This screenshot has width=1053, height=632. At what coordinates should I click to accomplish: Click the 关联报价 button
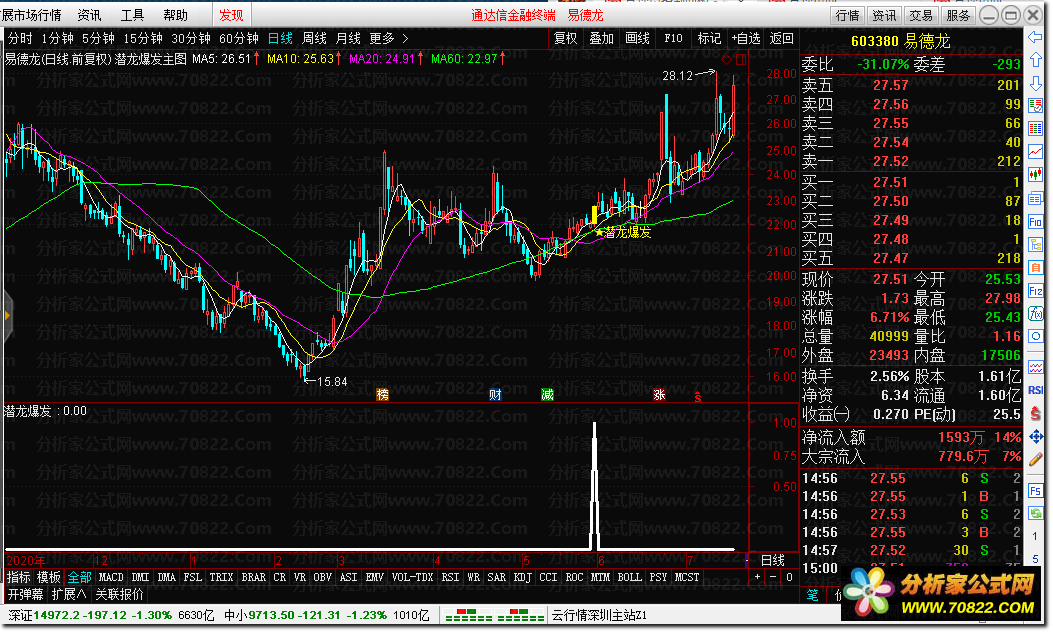120,594
